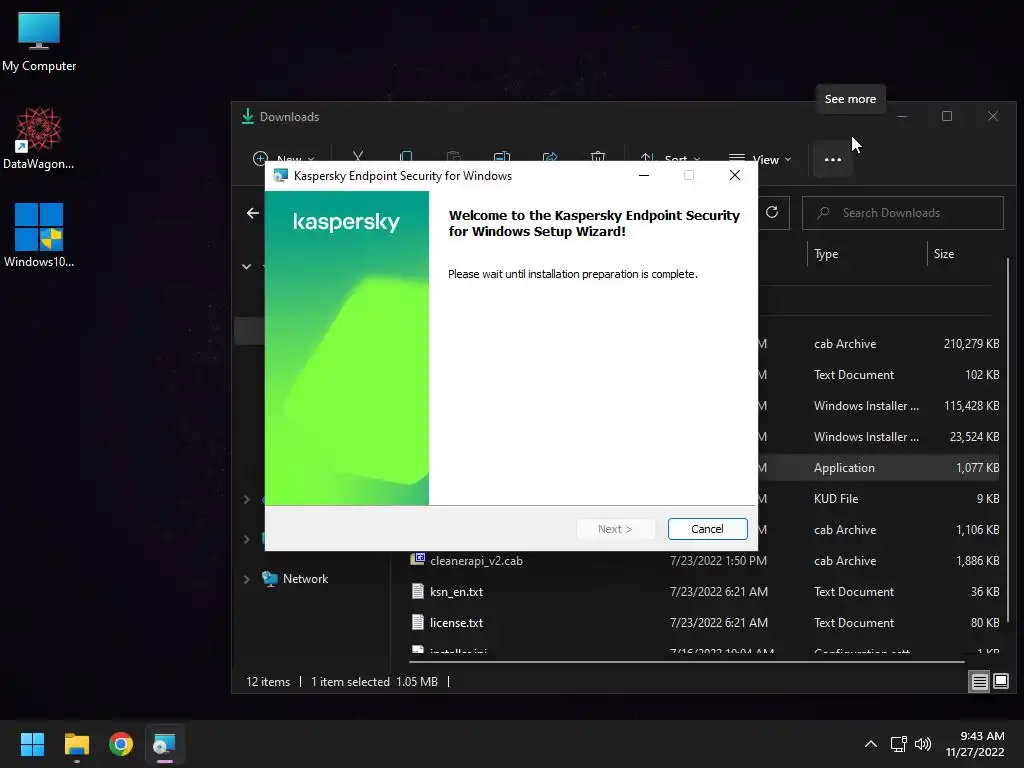This screenshot has width=1024, height=768.
Task: Click the Delete trash icon in Downloads toolbar
Action: 598,157
